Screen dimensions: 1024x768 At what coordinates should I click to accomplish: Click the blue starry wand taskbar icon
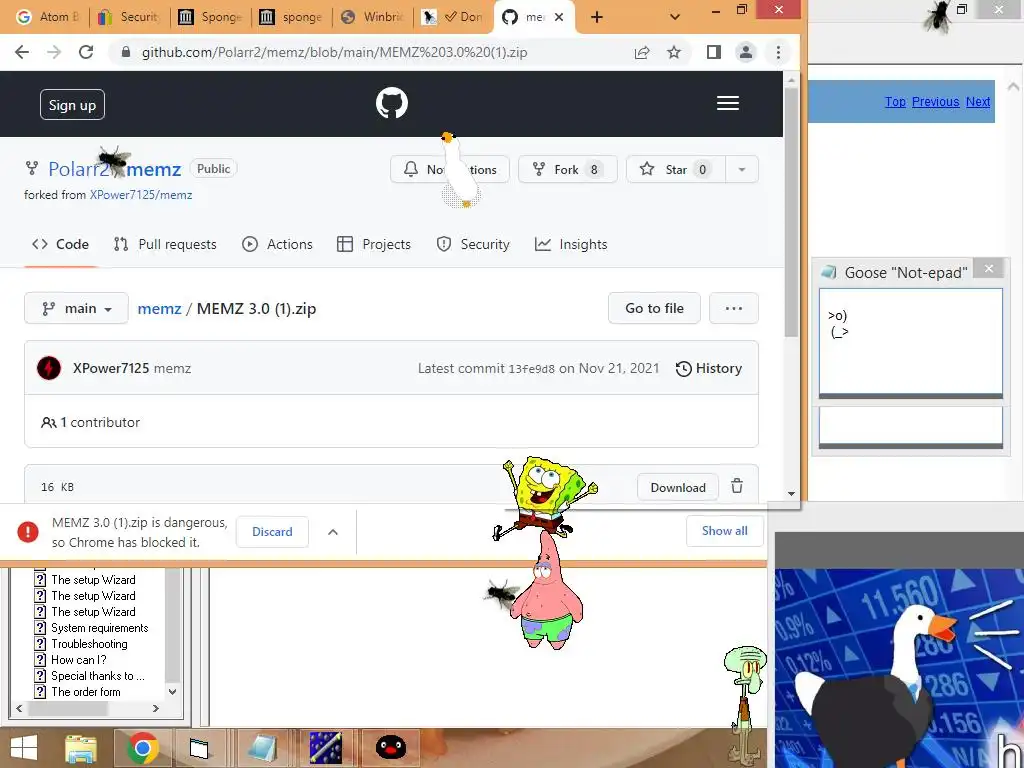(325, 748)
